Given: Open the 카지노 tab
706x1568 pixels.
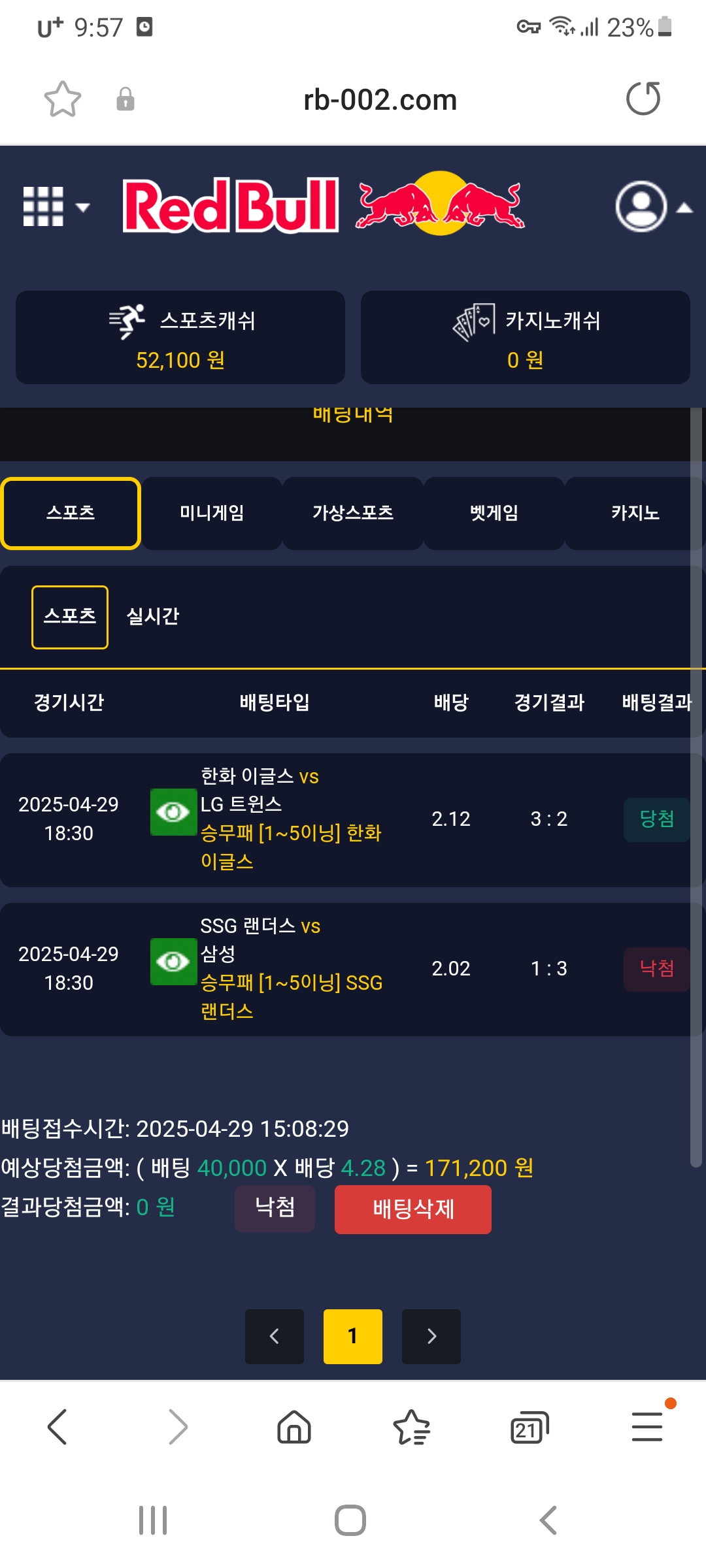Looking at the screenshot, I should 635,513.
